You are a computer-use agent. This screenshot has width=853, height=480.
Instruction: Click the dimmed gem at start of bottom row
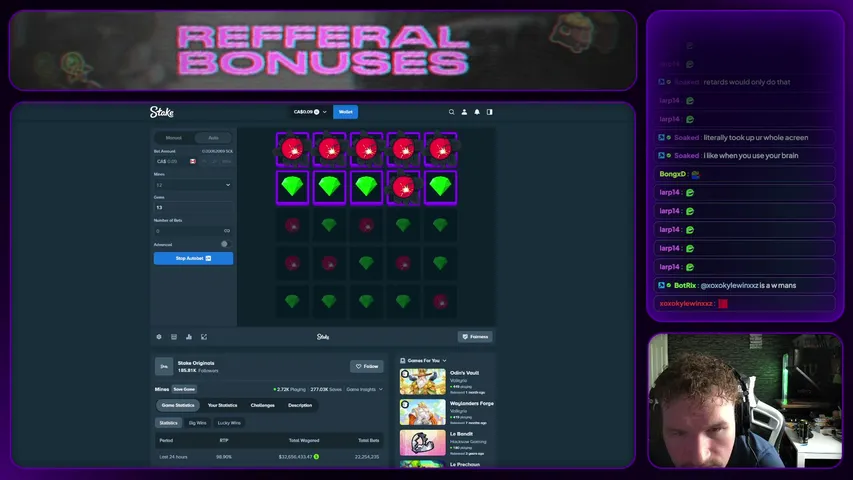pyautogui.click(x=292, y=301)
